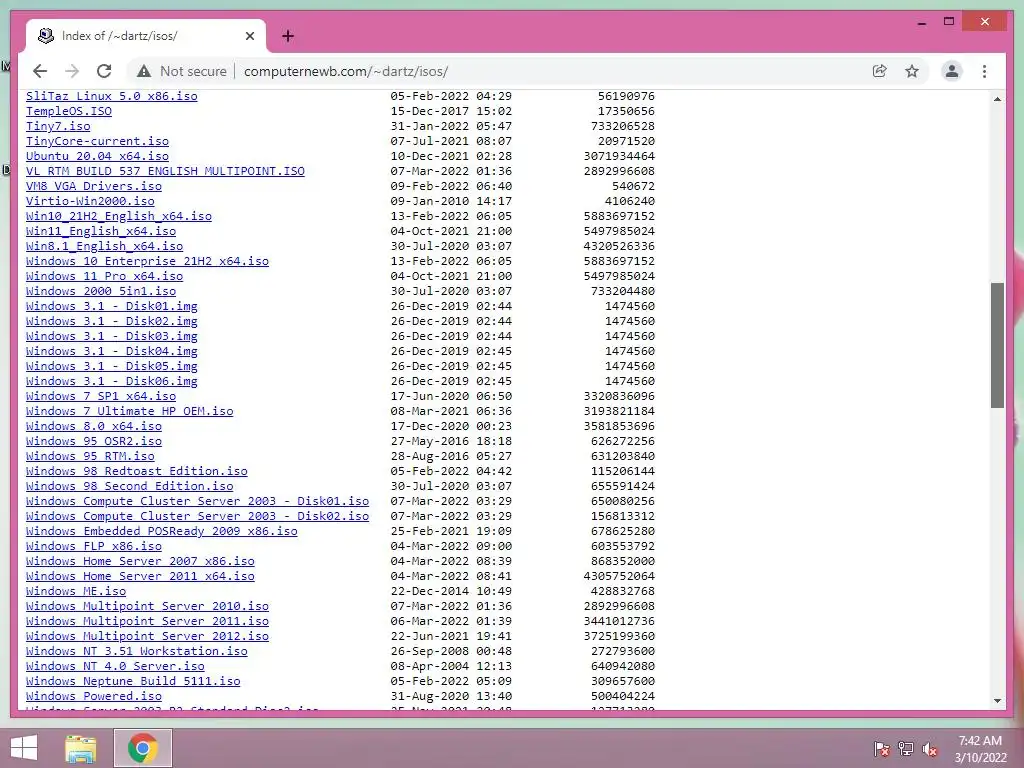Click Windows_Neptune_Build_5111.iso link

(x=133, y=682)
